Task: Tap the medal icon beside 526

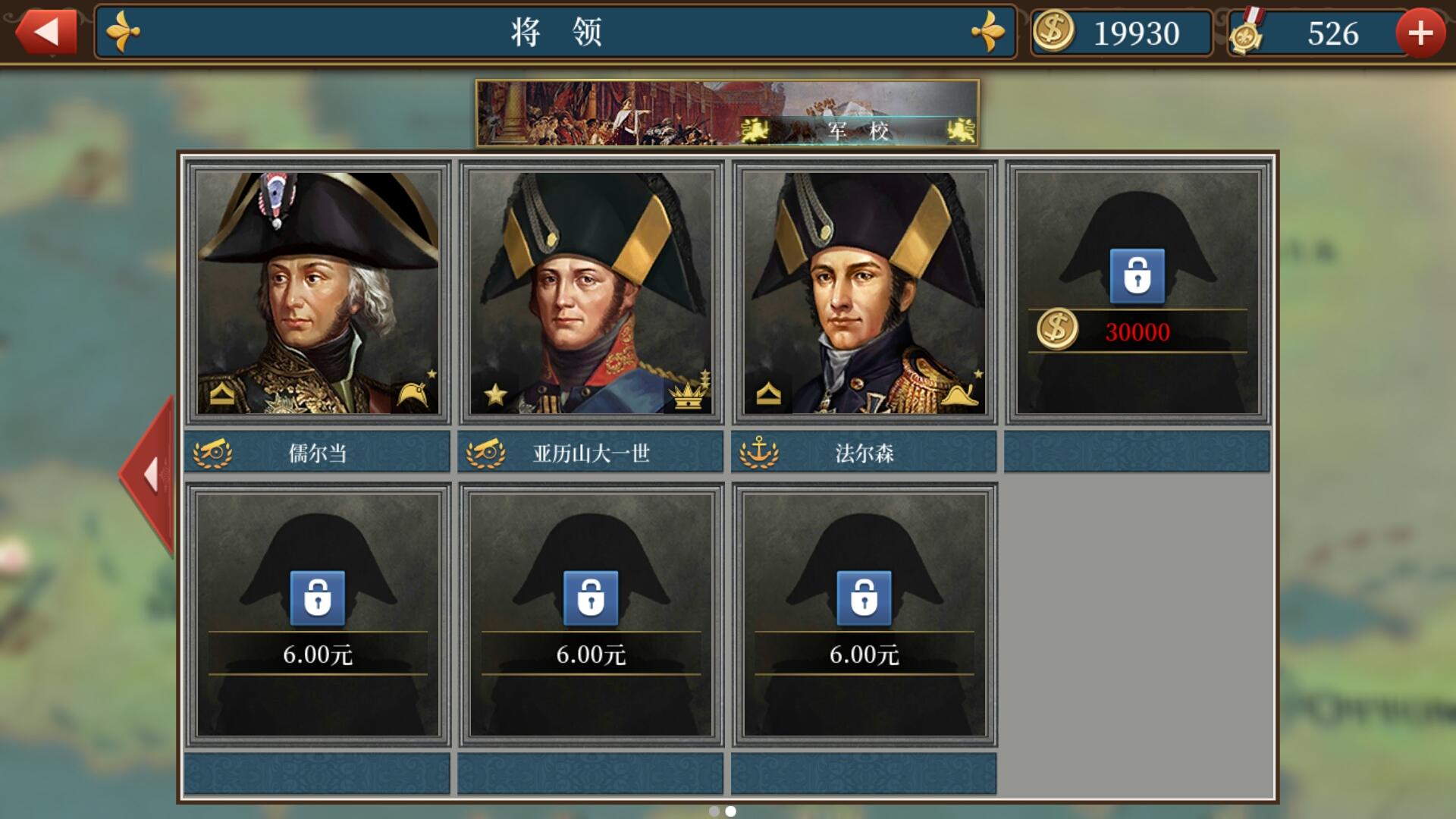Action: 1246,32
